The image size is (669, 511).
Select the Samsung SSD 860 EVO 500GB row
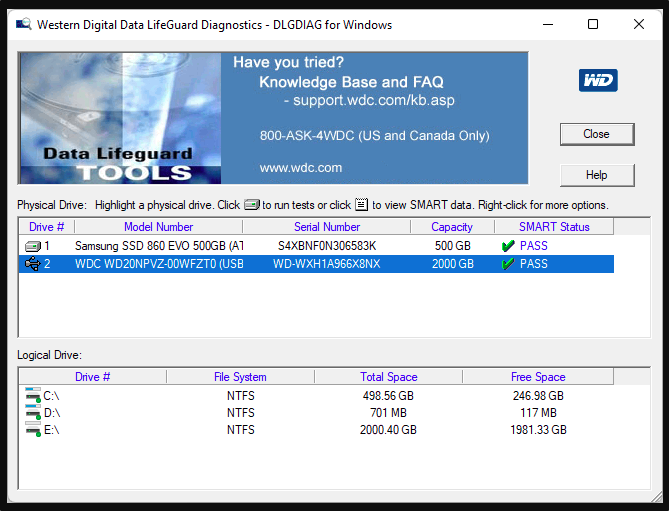pos(317,246)
